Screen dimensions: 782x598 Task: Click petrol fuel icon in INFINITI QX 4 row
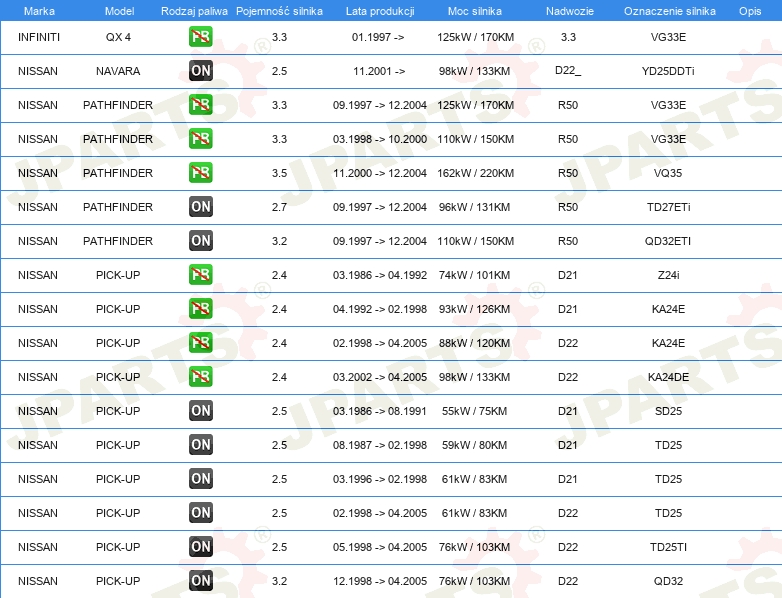tap(200, 37)
